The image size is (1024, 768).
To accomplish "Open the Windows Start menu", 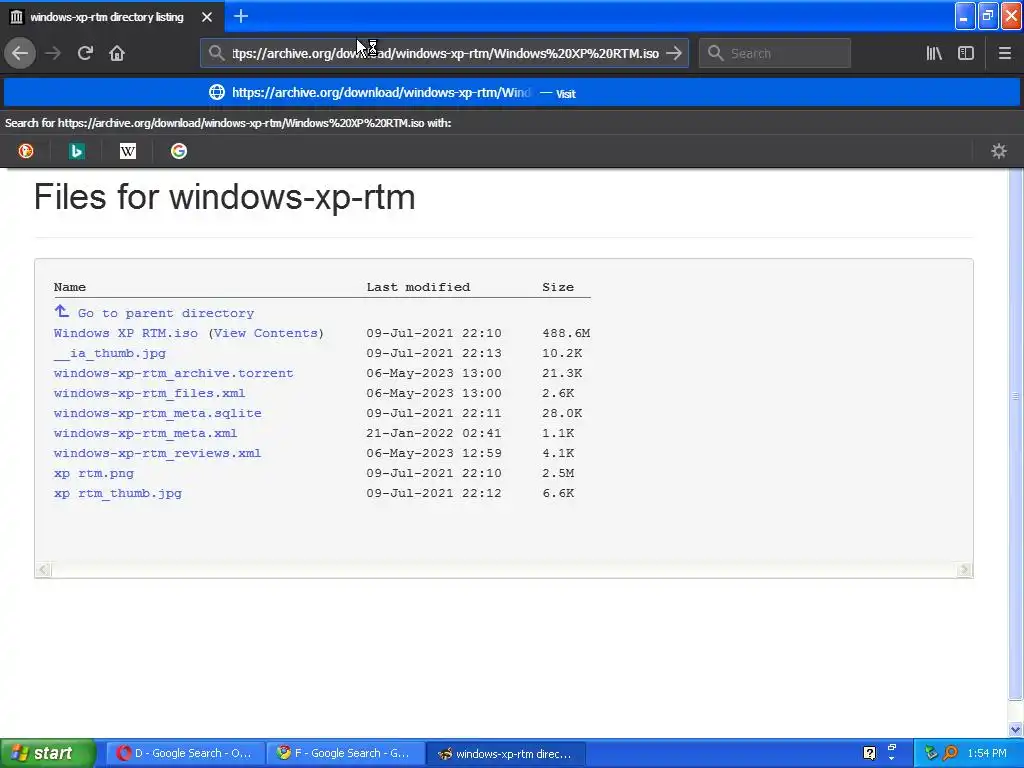I will 48,753.
